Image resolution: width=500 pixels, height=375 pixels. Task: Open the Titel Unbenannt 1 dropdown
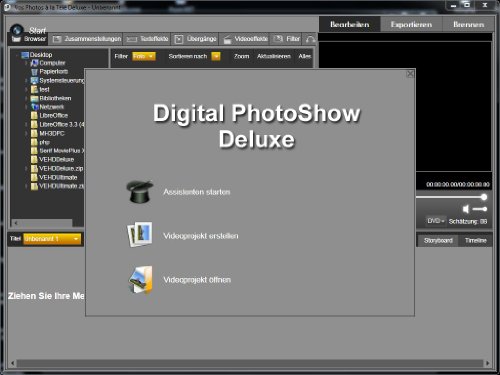(52, 239)
